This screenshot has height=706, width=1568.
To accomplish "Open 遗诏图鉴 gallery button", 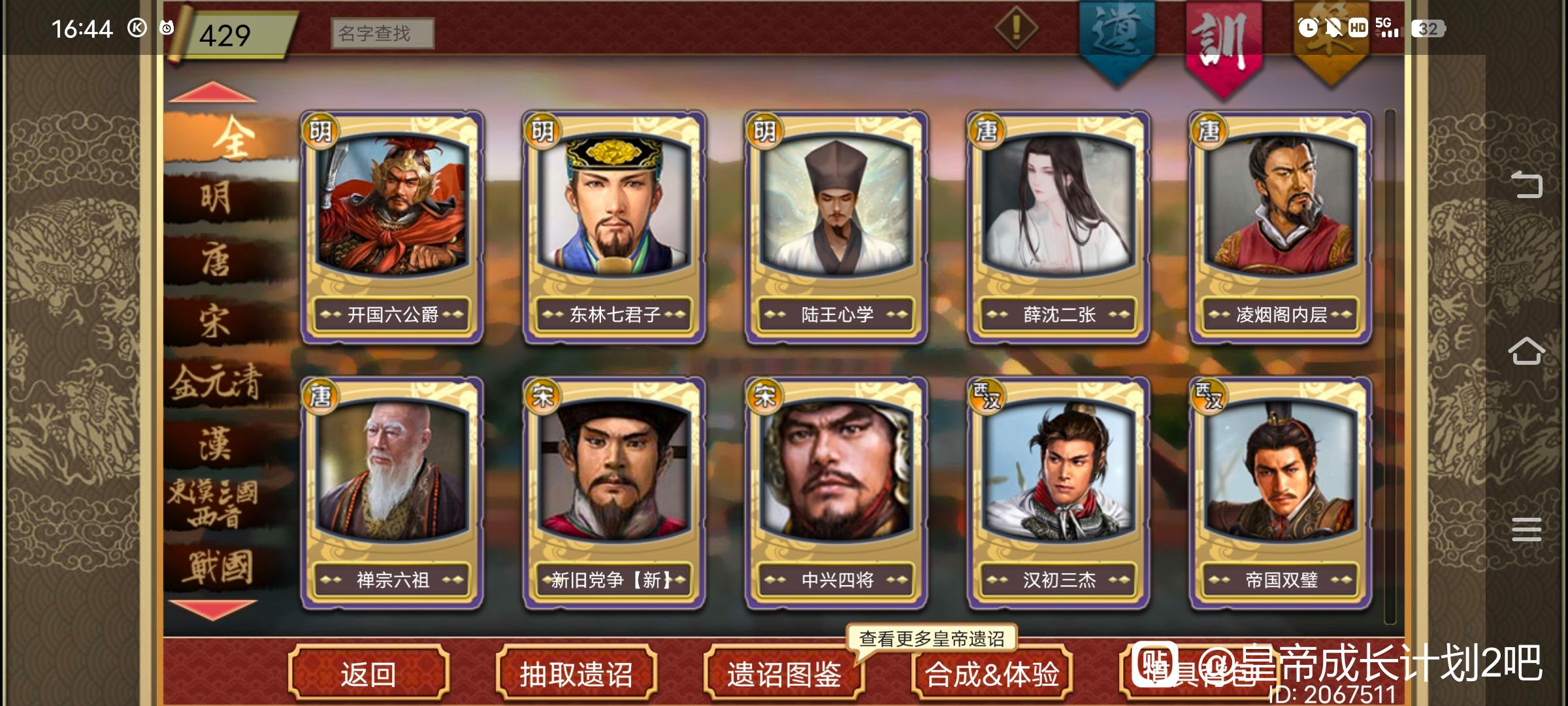I will [x=784, y=674].
